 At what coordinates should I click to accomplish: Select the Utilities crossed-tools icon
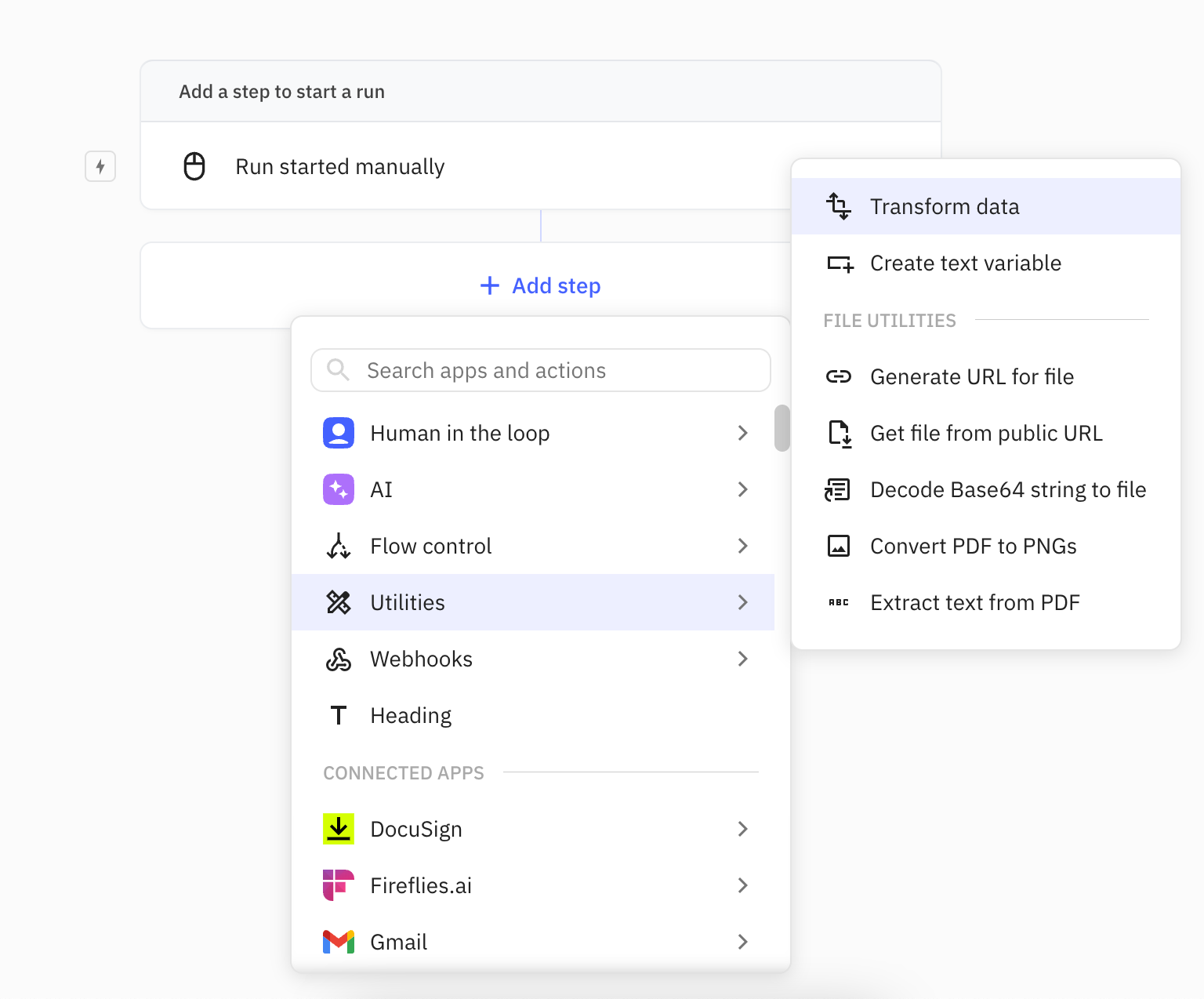[x=338, y=602]
